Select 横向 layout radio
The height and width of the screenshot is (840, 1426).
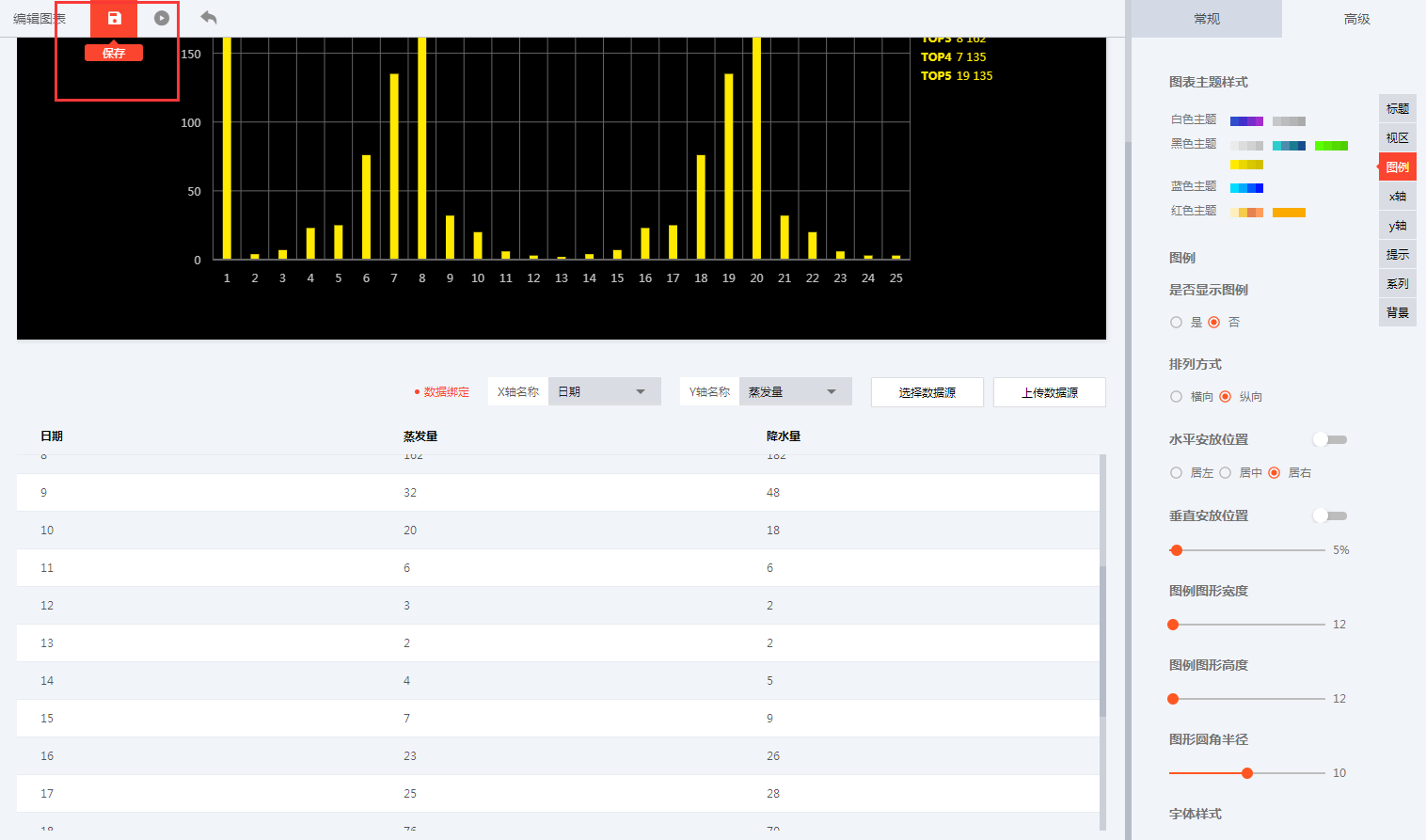(1176, 397)
